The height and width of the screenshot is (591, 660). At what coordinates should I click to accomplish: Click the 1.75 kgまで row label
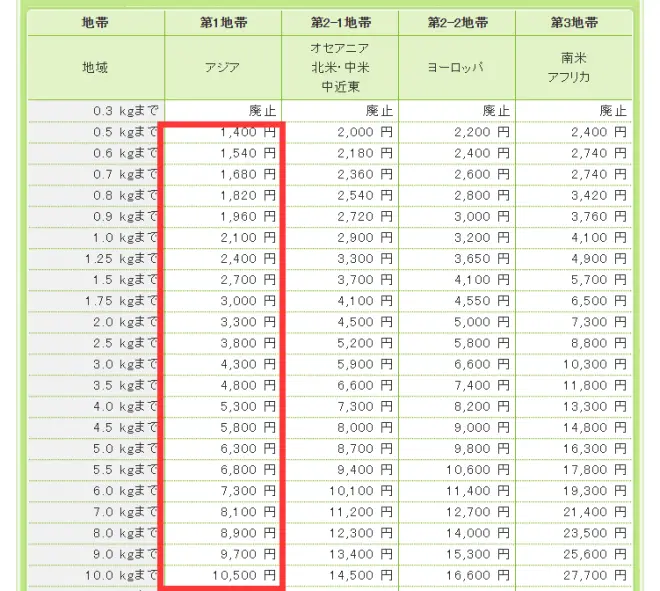pyautogui.click(x=122, y=301)
